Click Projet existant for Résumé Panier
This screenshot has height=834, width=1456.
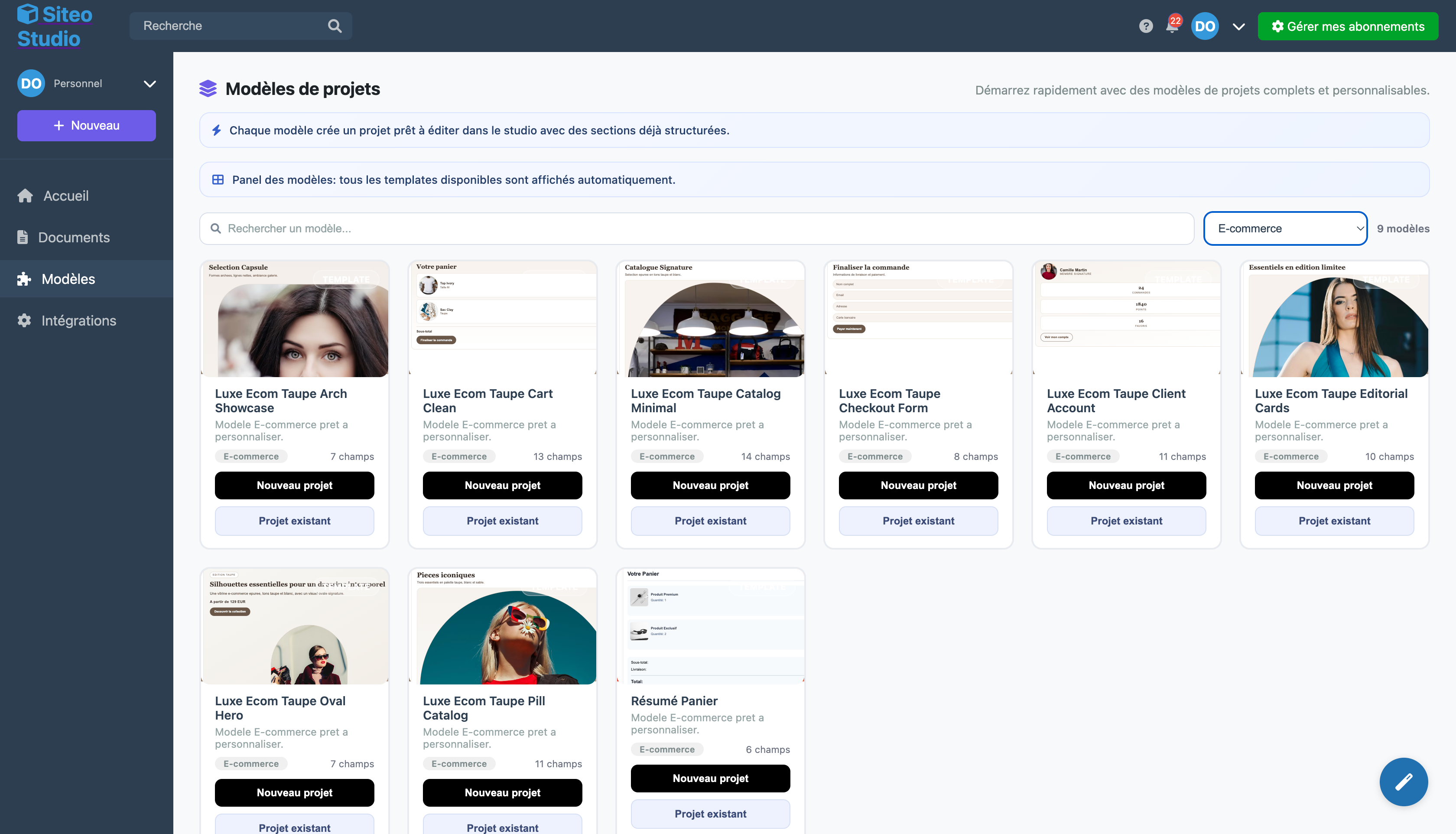710,813
